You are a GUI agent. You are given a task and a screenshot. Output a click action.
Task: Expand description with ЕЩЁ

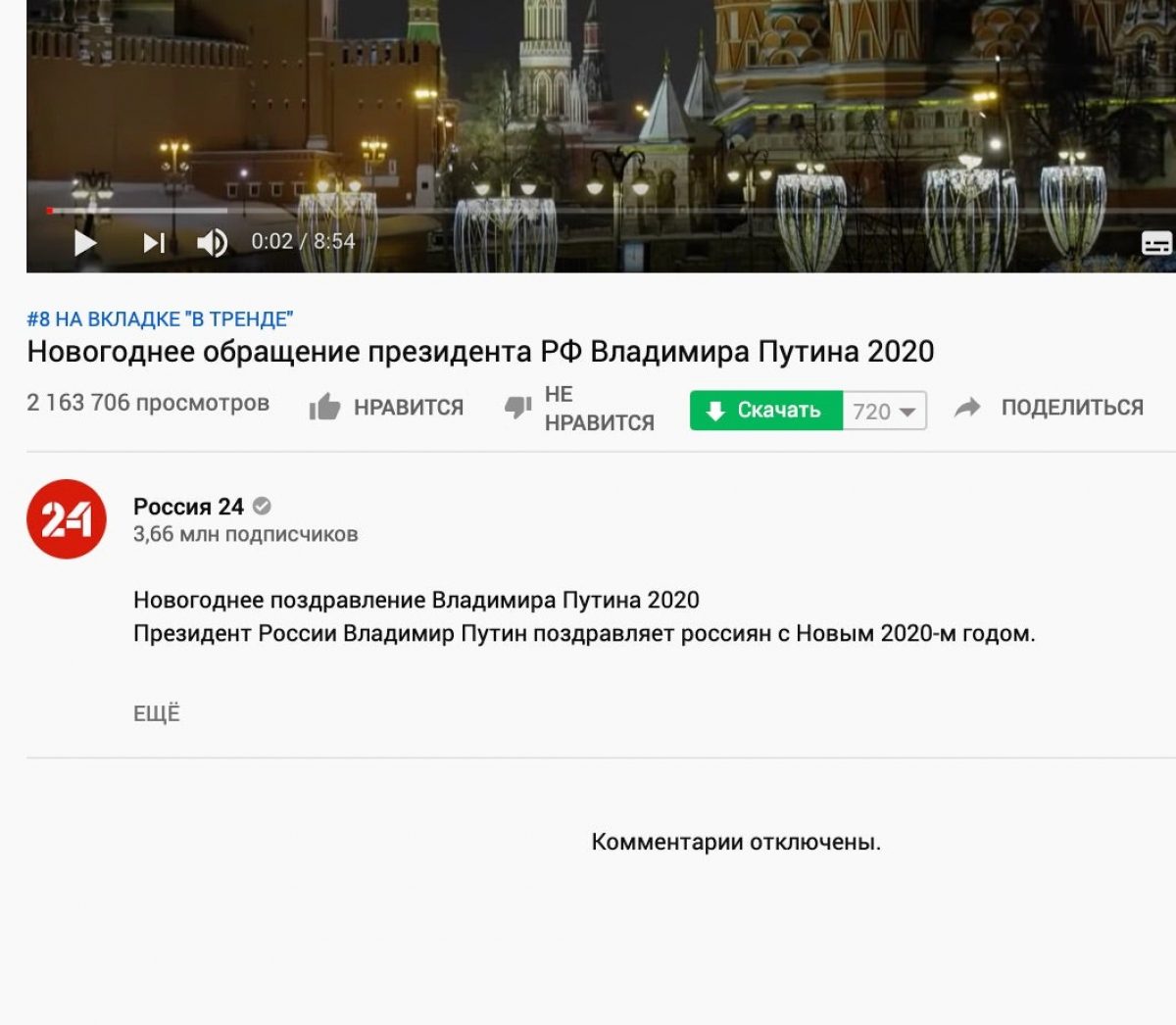(x=157, y=713)
